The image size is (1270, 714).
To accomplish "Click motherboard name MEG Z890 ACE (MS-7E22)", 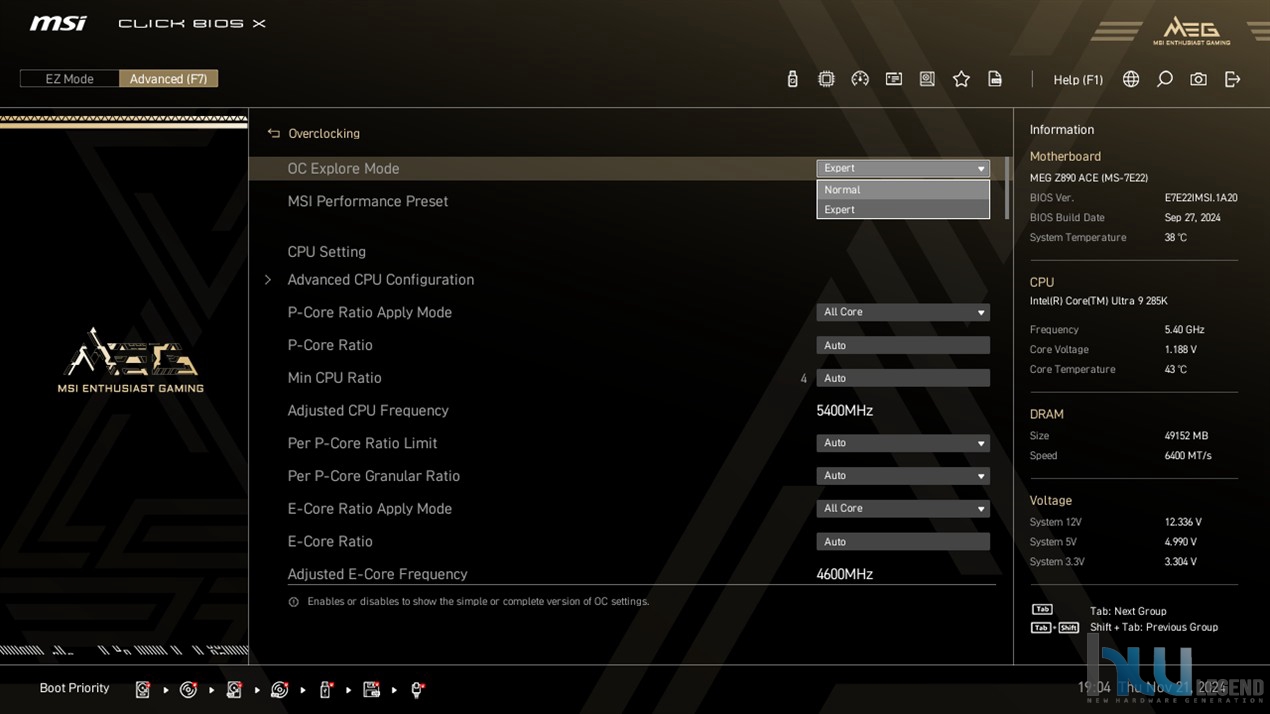I will (x=1089, y=178).
